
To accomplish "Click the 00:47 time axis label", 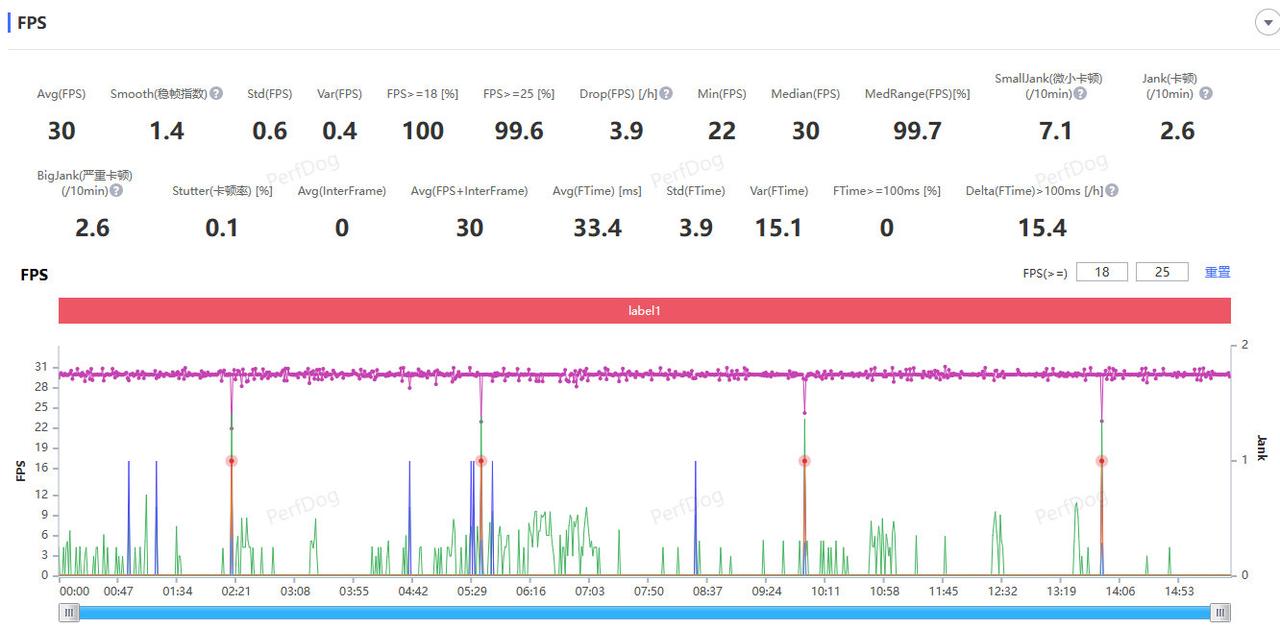I will pos(118,591).
